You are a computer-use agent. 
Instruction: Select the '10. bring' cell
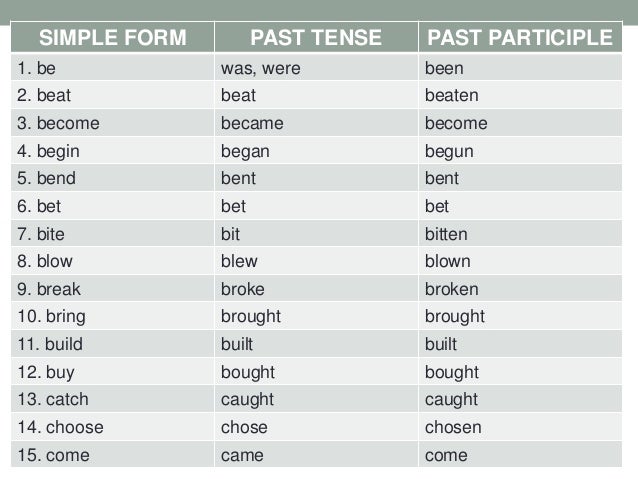[113, 316]
